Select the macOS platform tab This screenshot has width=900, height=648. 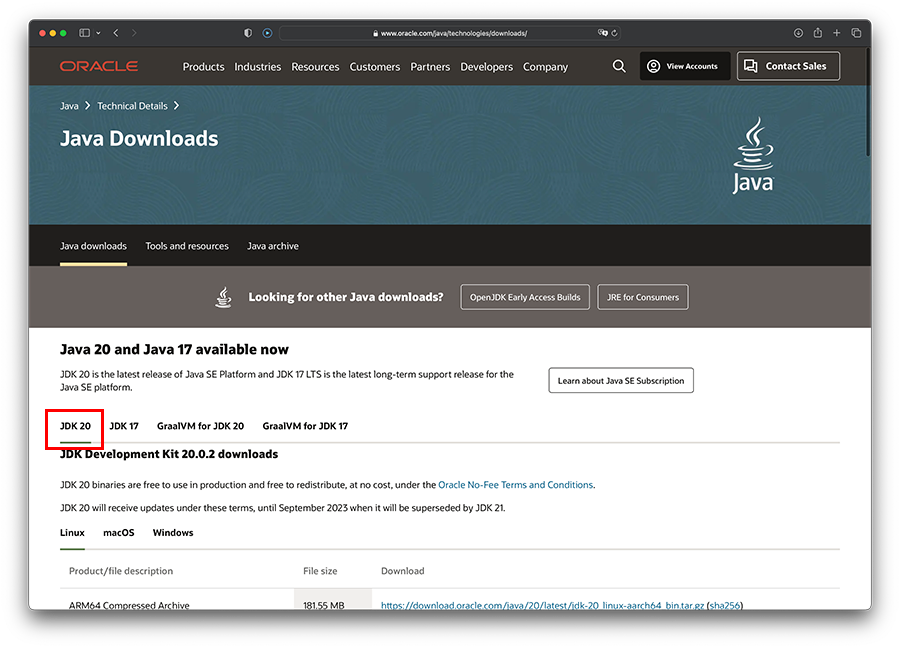coord(118,533)
